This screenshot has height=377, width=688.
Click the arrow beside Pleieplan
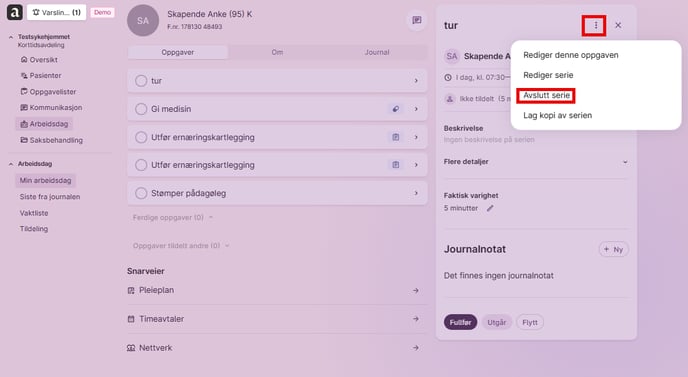point(416,291)
